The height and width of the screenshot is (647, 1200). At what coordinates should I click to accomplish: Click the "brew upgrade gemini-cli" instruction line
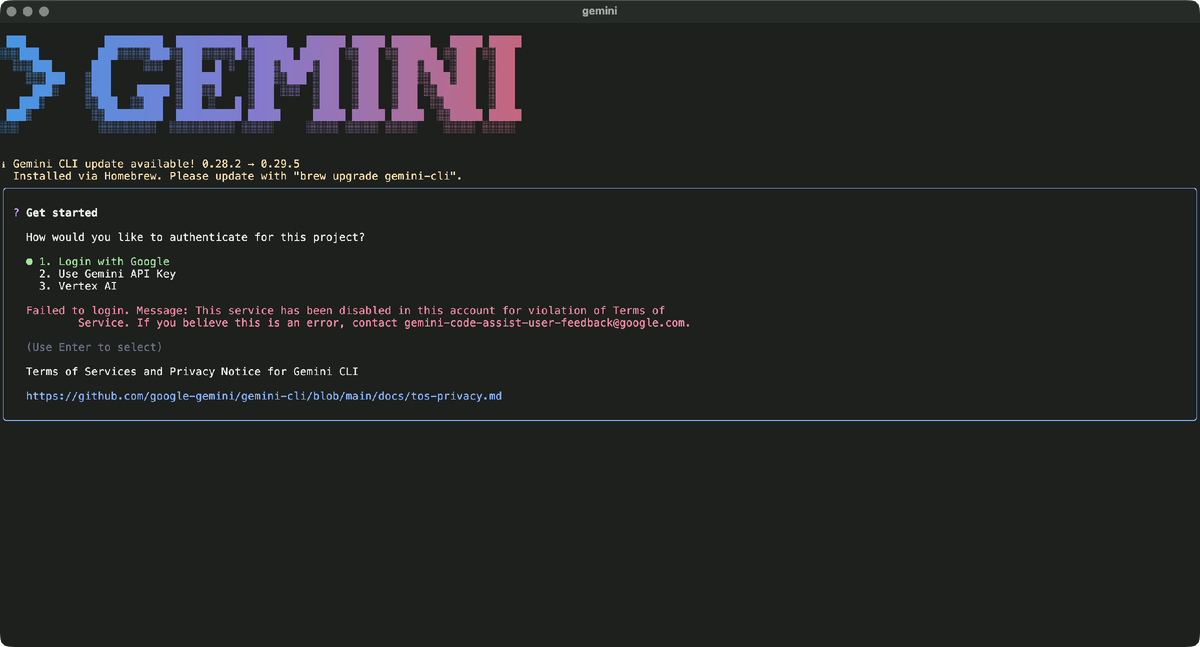pos(238,176)
